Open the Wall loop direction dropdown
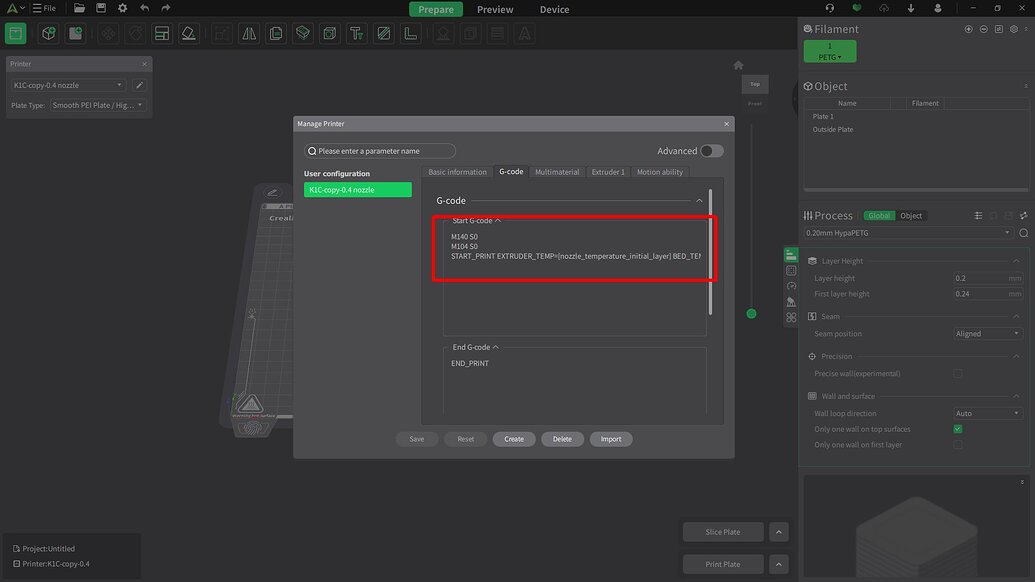Viewport: 1035px width, 582px height. pos(987,413)
